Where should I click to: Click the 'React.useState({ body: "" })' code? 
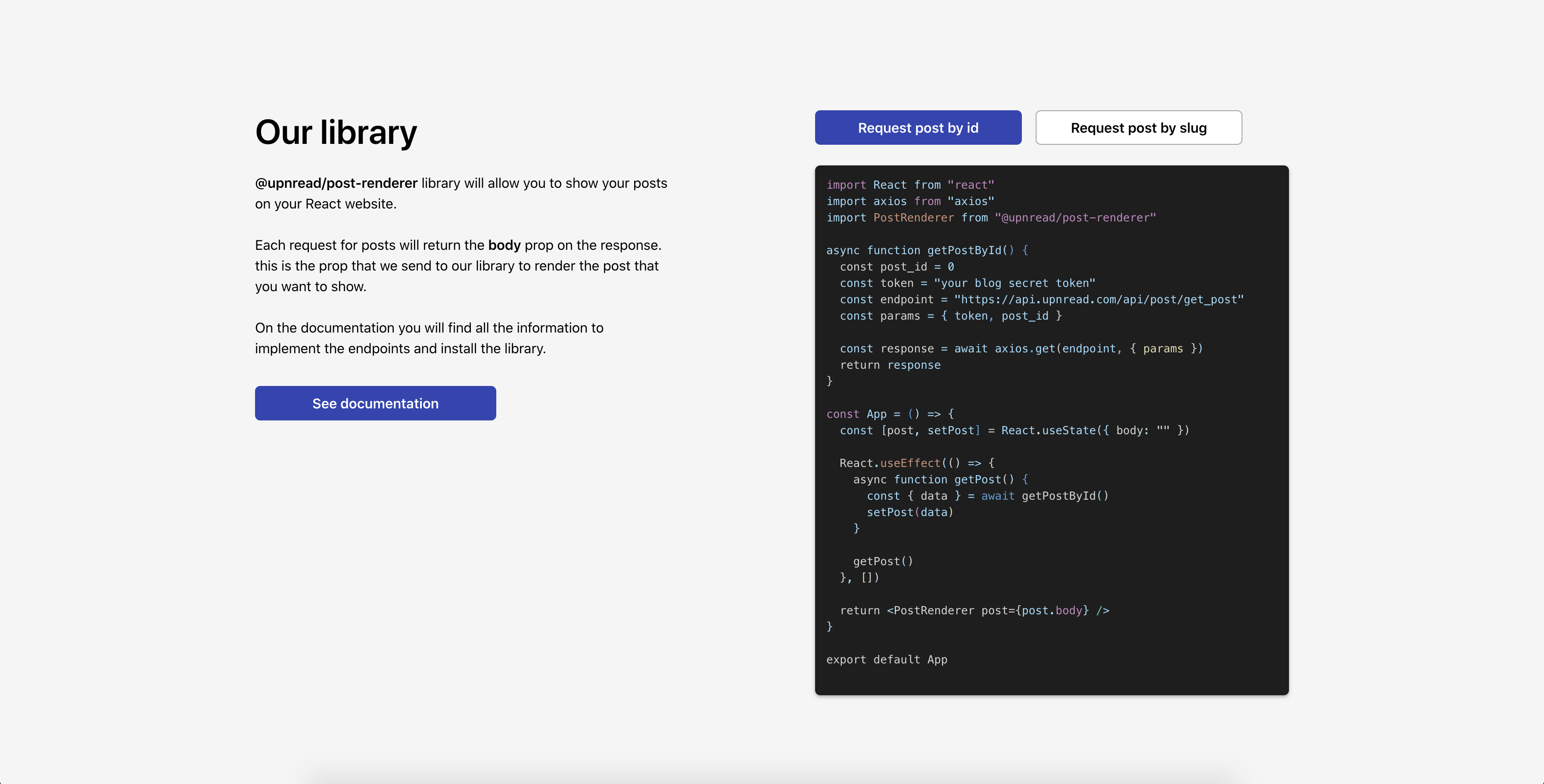pos(1095,430)
